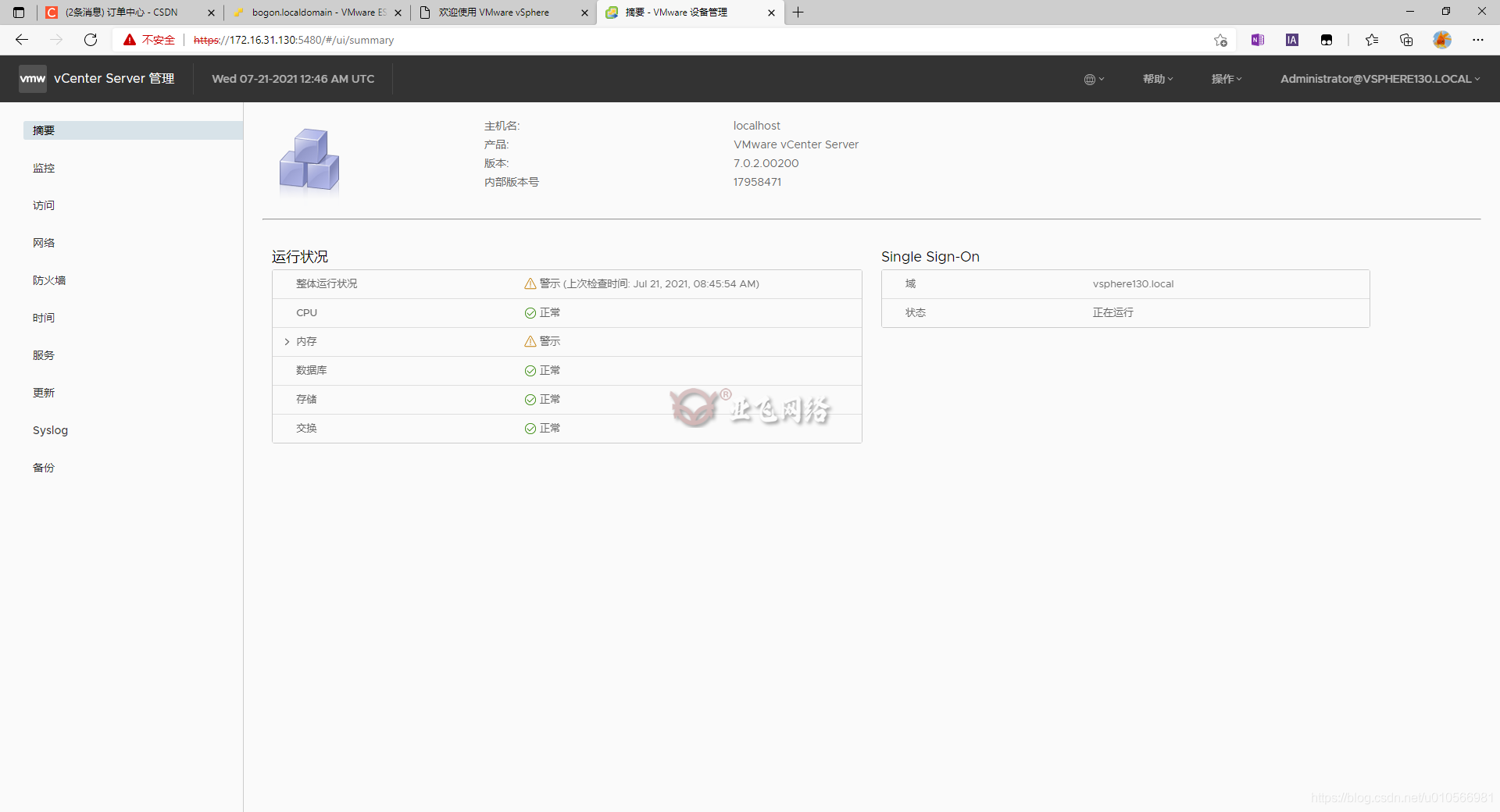Click the build number 17958471
Viewport: 1500px width, 812px height.
pyautogui.click(x=757, y=182)
